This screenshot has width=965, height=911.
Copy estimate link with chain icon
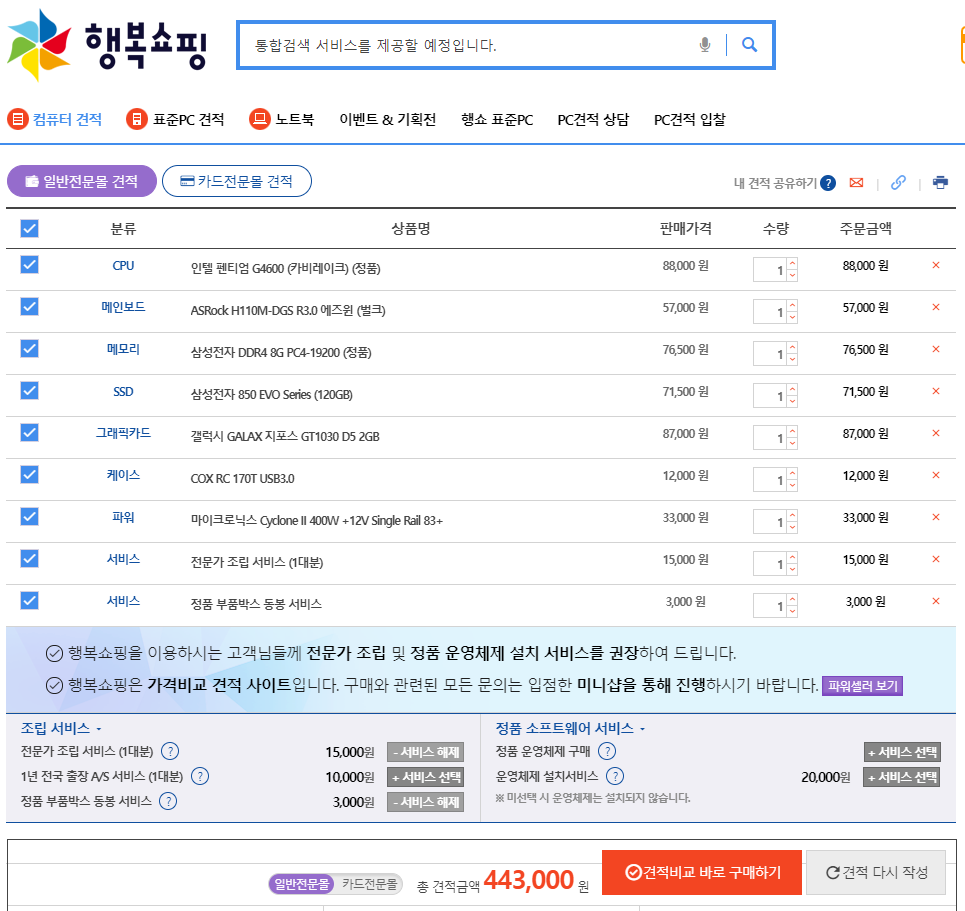(x=898, y=183)
